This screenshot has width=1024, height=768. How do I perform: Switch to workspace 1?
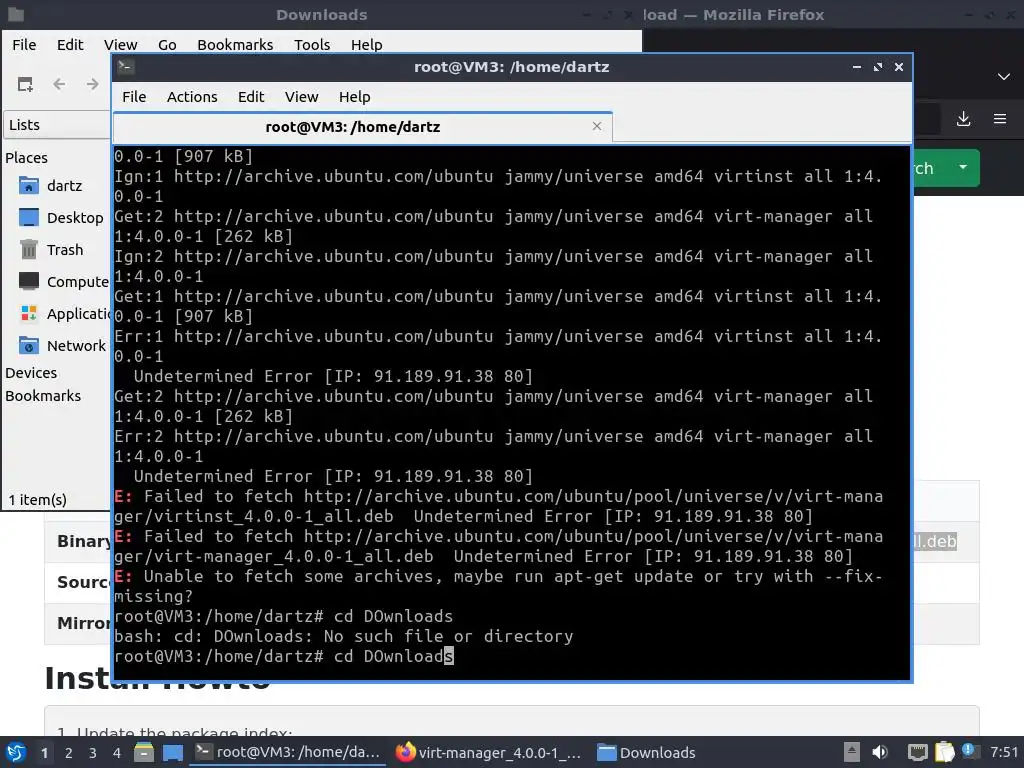click(x=44, y=753)
